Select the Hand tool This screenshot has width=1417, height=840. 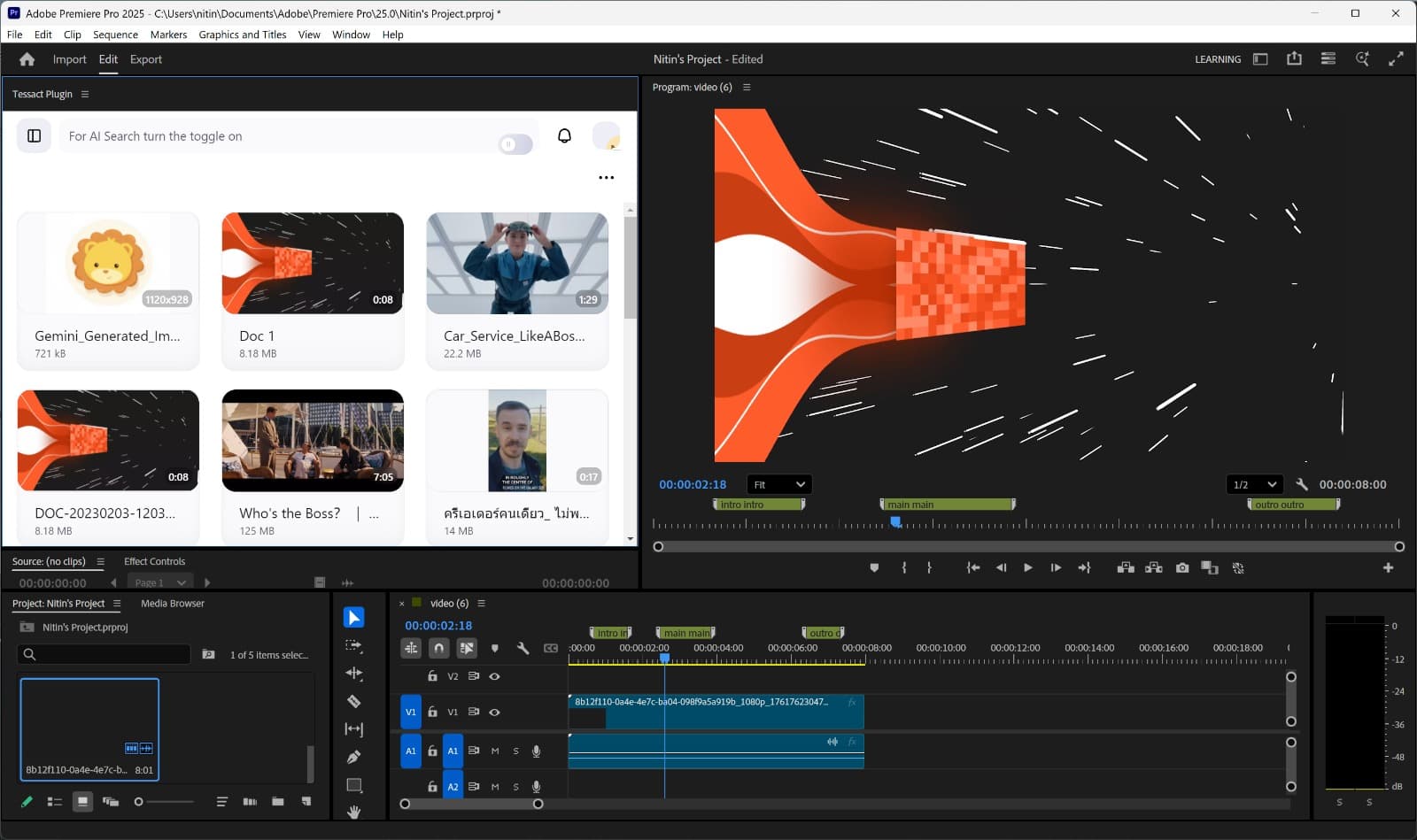coord(354,812)
